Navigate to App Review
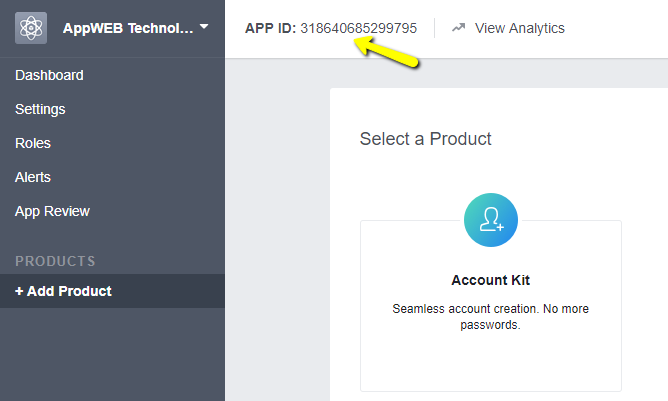This screenshot has width=668, height=401. [x=52, y=211]
